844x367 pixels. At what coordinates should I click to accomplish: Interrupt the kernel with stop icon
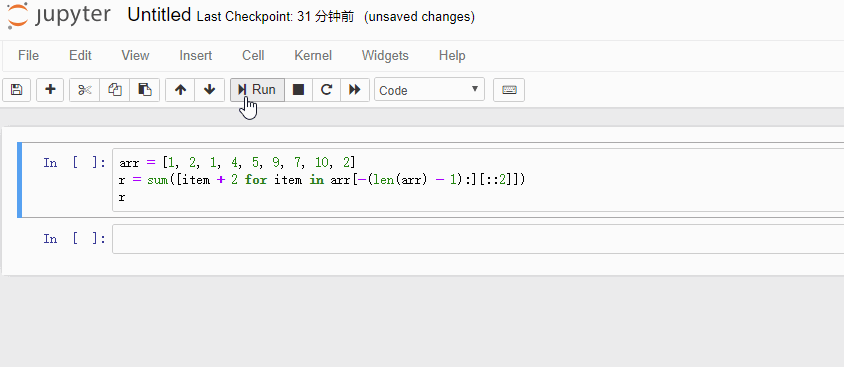click(298, 90)
